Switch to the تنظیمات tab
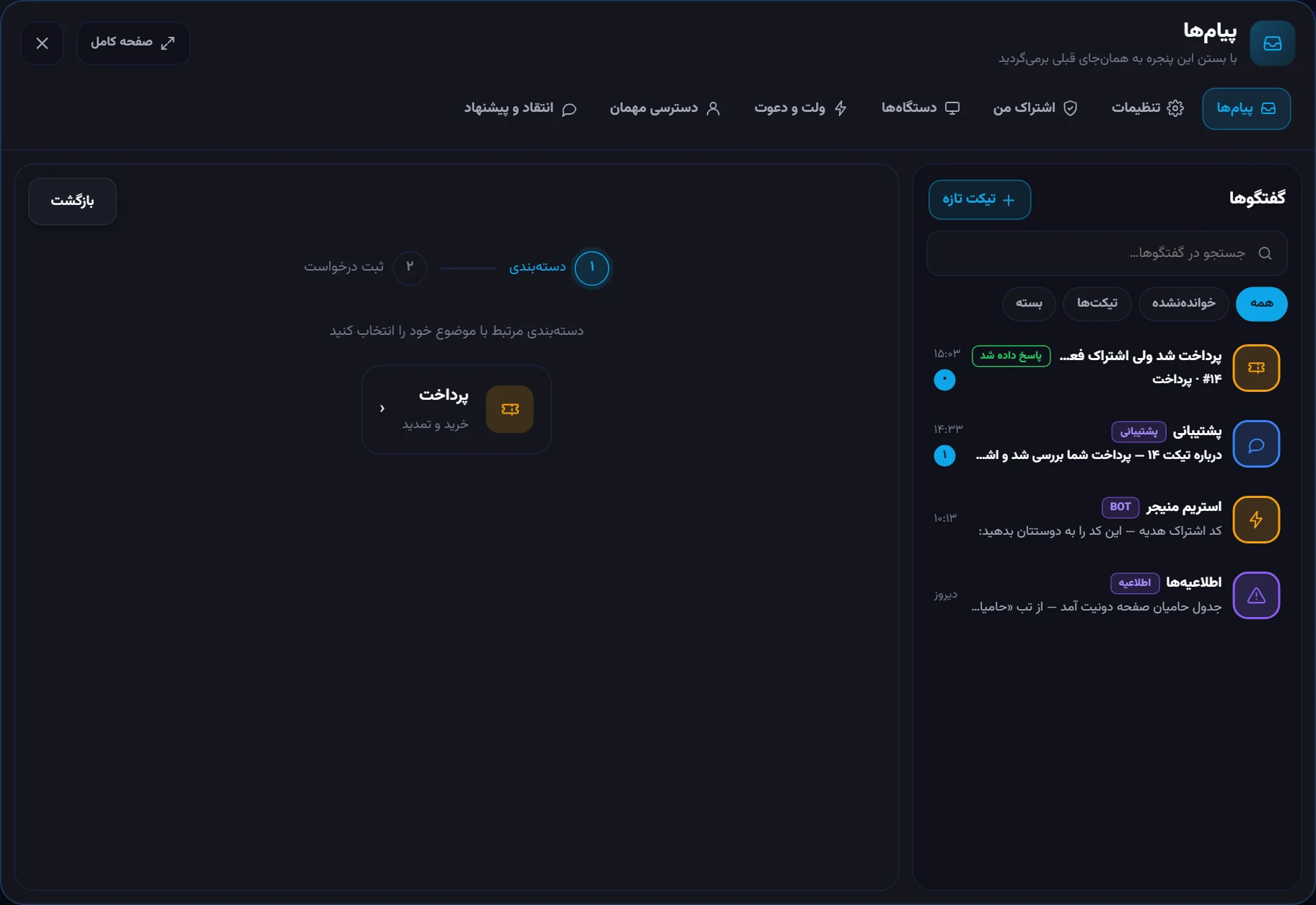1316x905 pixels. pyautogui.click(x=1147, y=108)
